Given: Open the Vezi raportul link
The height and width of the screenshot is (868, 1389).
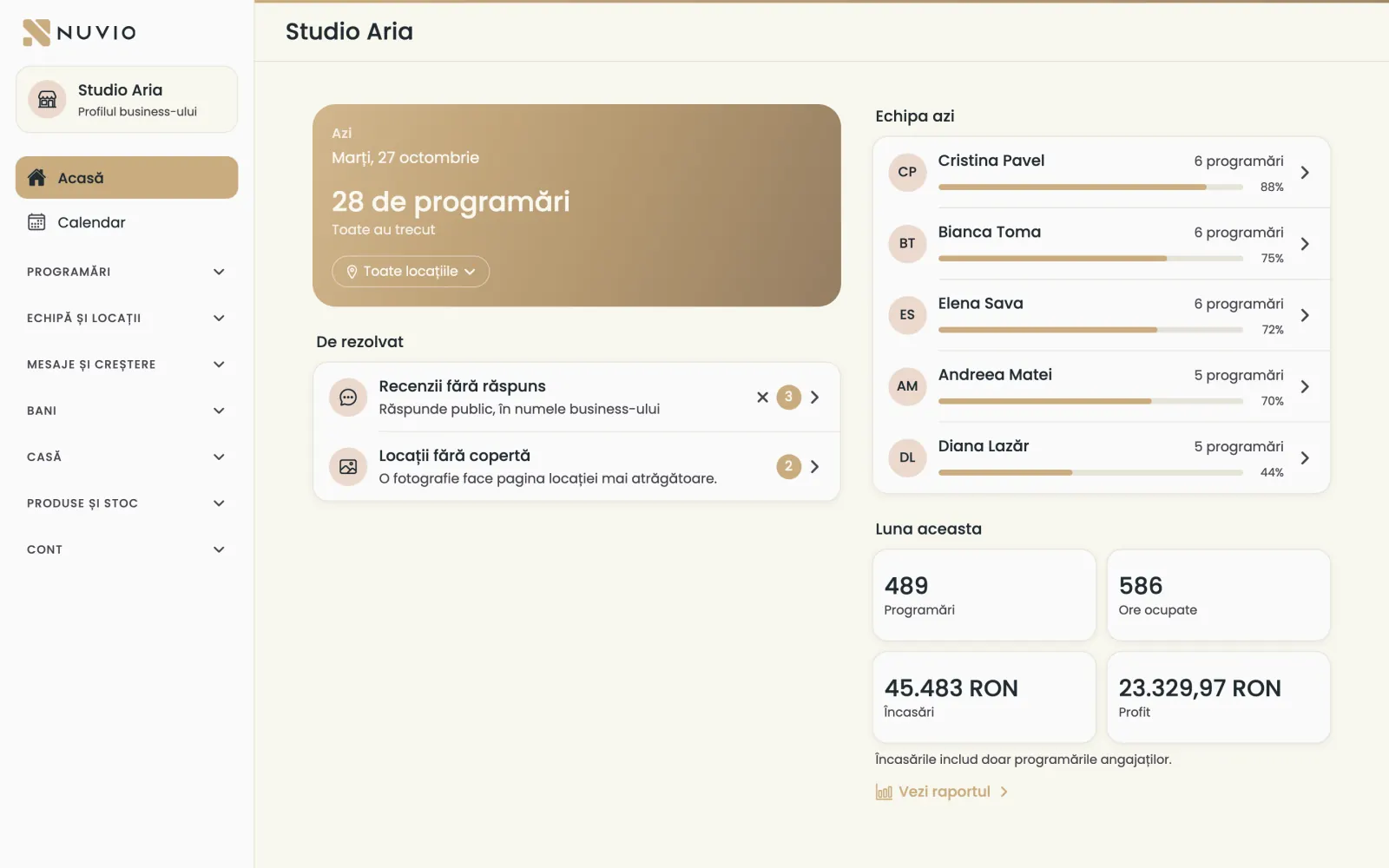Looking at the screenshot, I should click(943, 792).
